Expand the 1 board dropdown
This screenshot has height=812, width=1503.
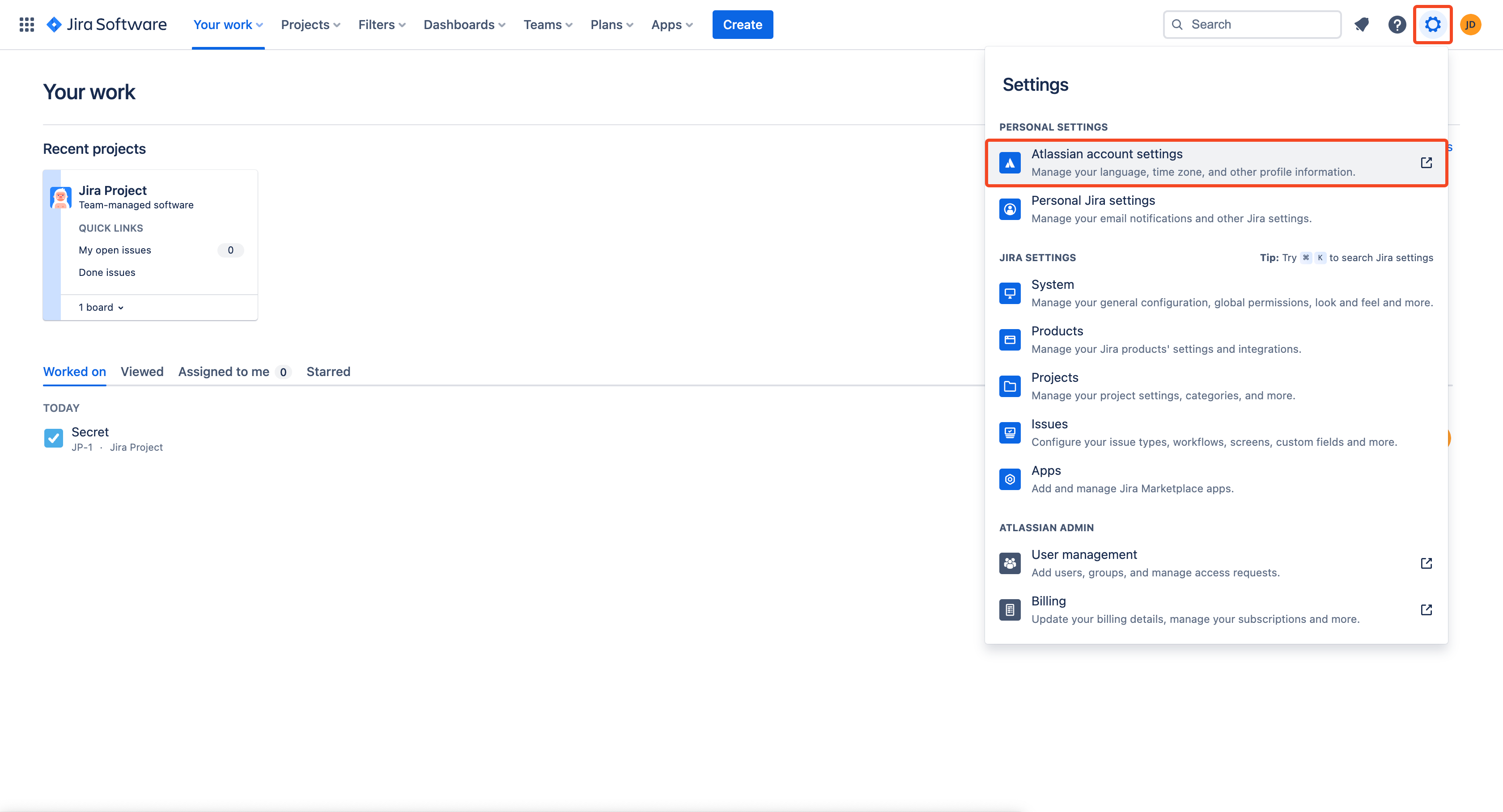click(x=101, y=308)
